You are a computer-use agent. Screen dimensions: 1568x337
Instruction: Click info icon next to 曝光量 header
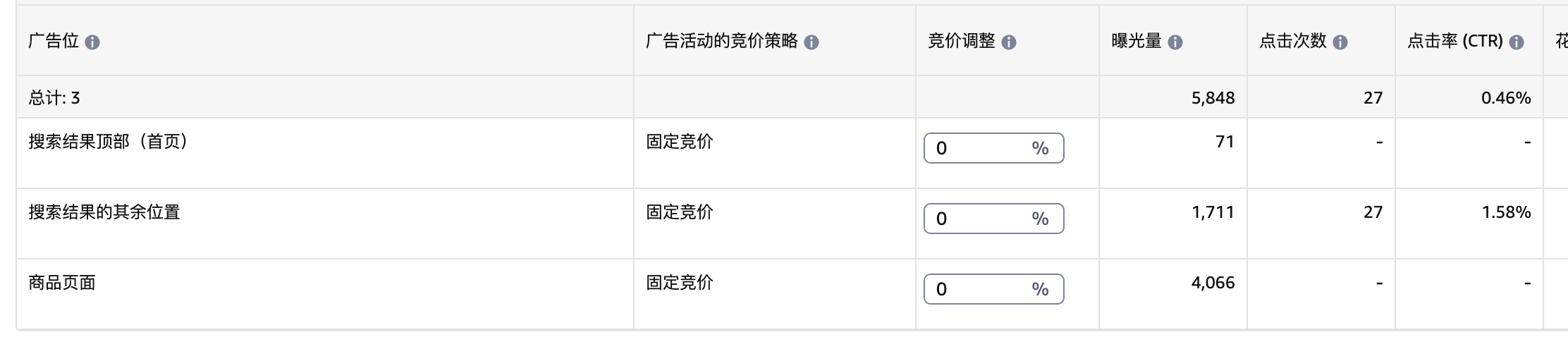pyautogui.click(x=1175, y=42)
